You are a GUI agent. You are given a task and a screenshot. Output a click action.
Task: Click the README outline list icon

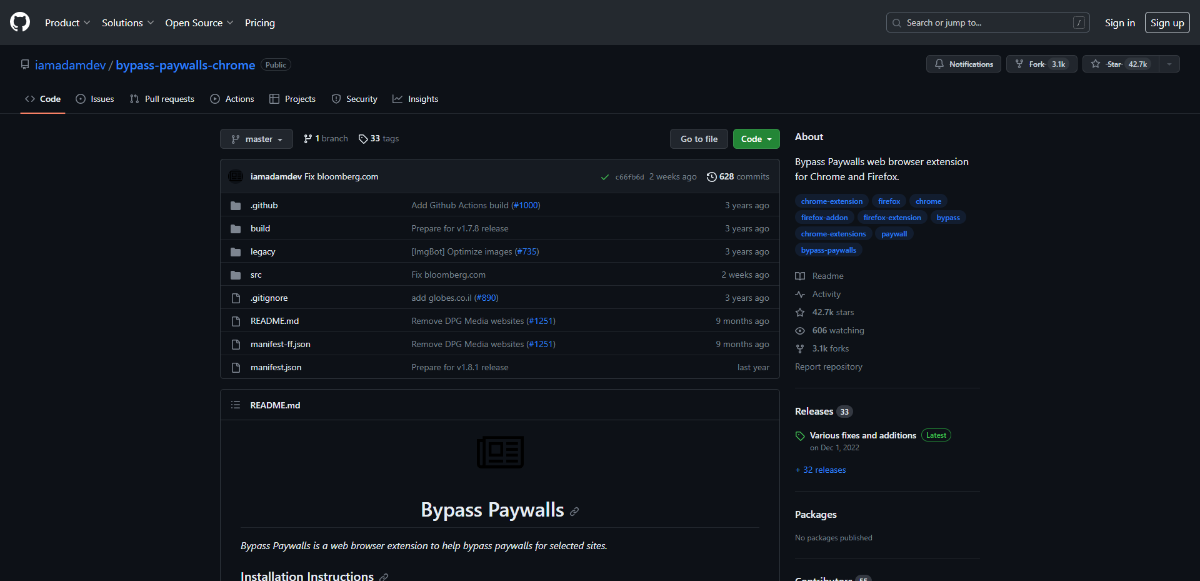click(x=236, y=405)
